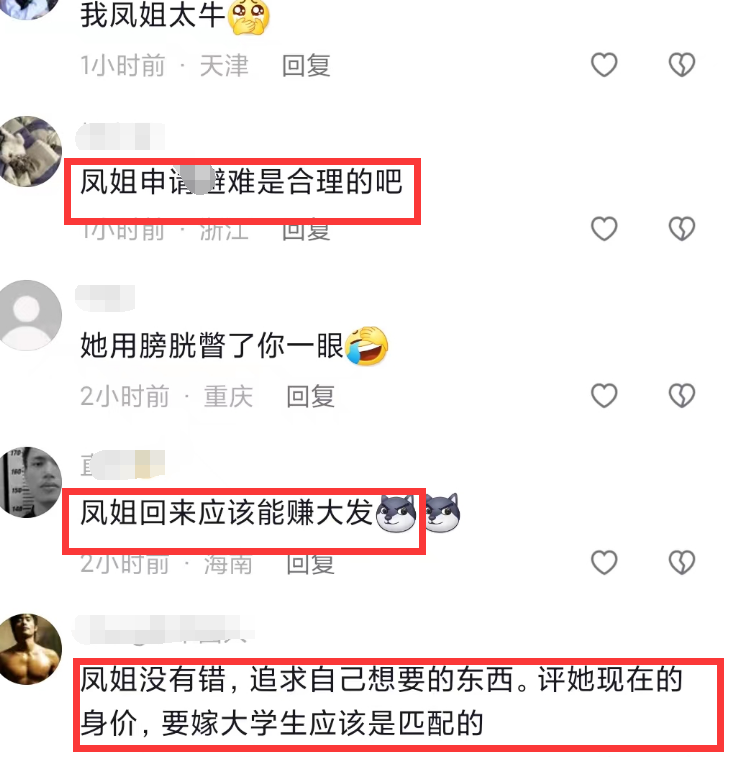Viewport: 754px width, 757px height.
Task: Like the Chongqing comment with heart icon
Action: (x=604, y=395)
